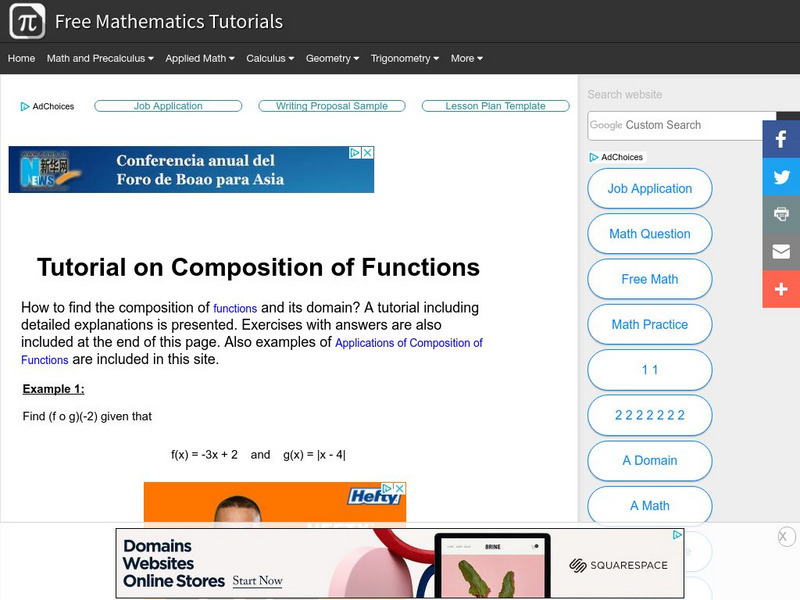800x600 pixels.
Task: Click the A Domain sidebar button
Action: click(x=649, y=460)
